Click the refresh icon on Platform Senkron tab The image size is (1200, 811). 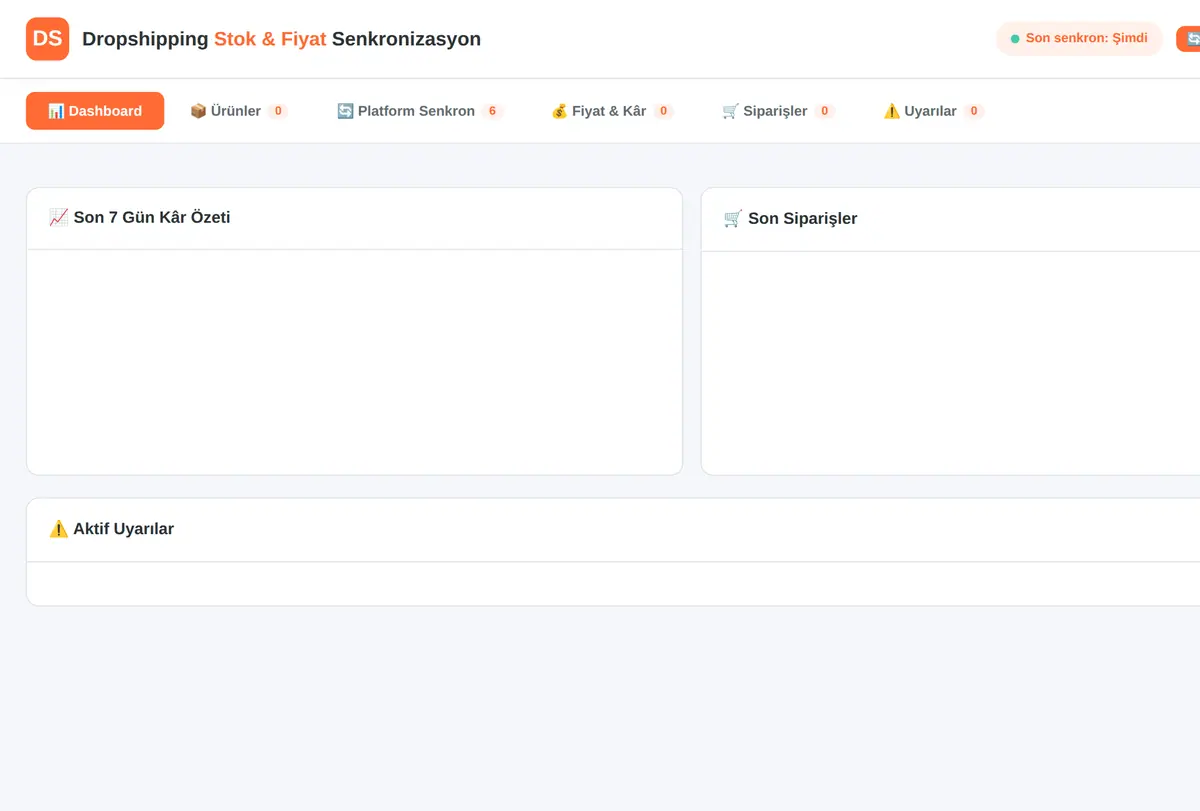pos(345,111)
